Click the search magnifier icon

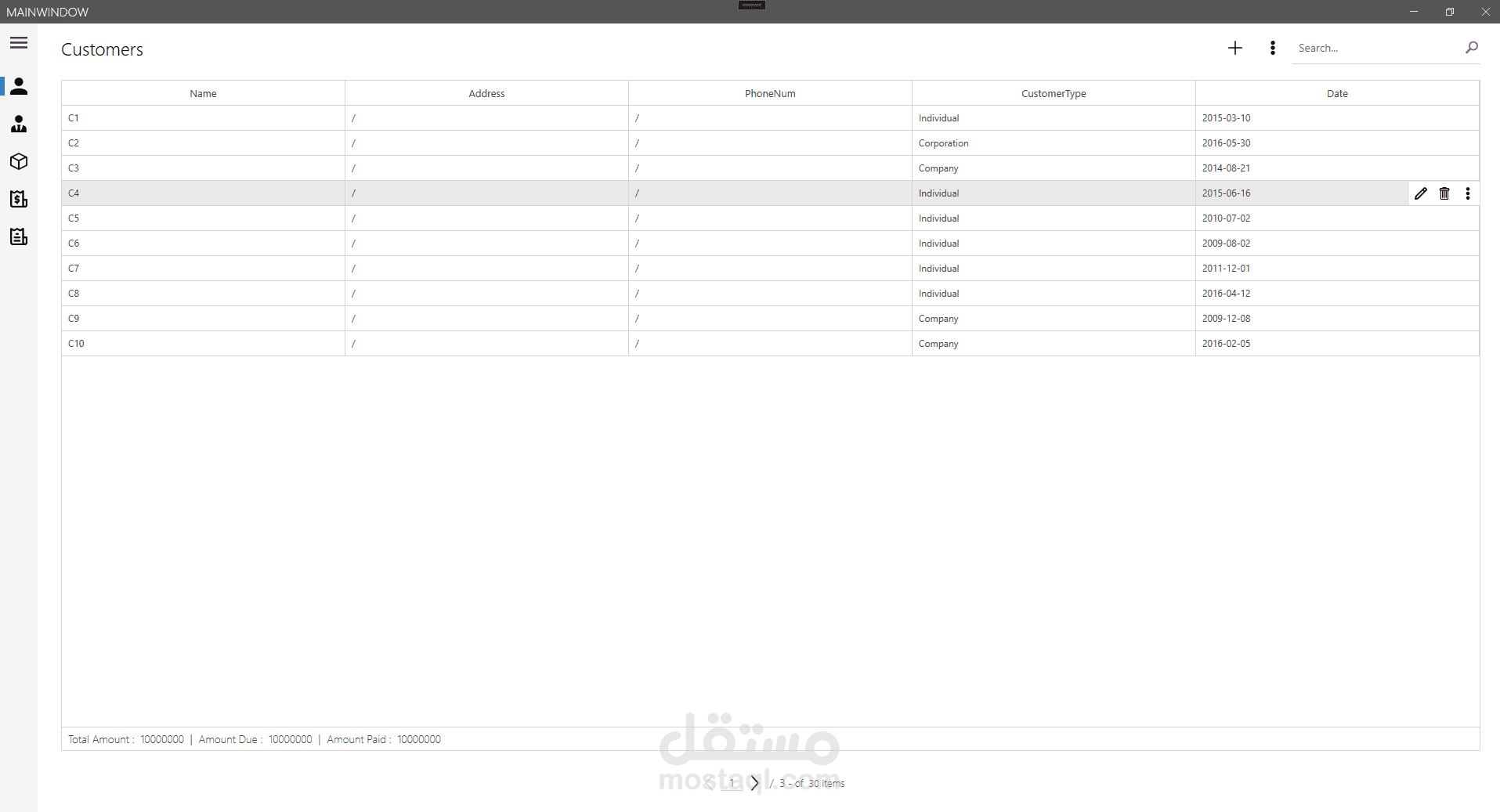(x=1472, y=48)
